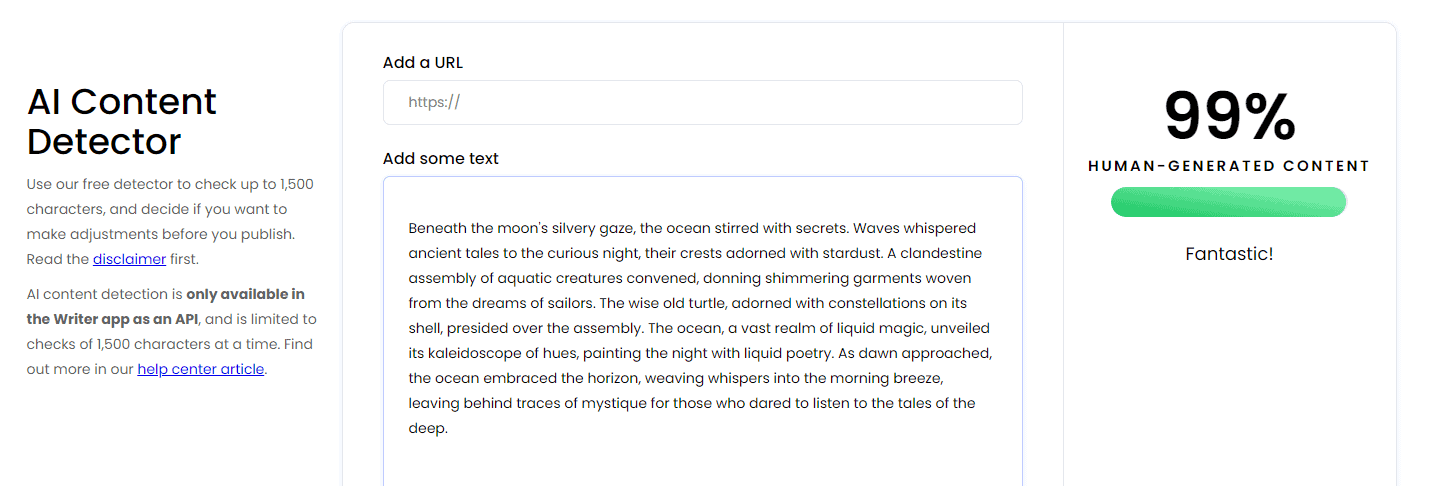Image resolution: width=1432 pixels, height=486 pixels.
Task: Click the https:// URL input field
Action: 702,102
